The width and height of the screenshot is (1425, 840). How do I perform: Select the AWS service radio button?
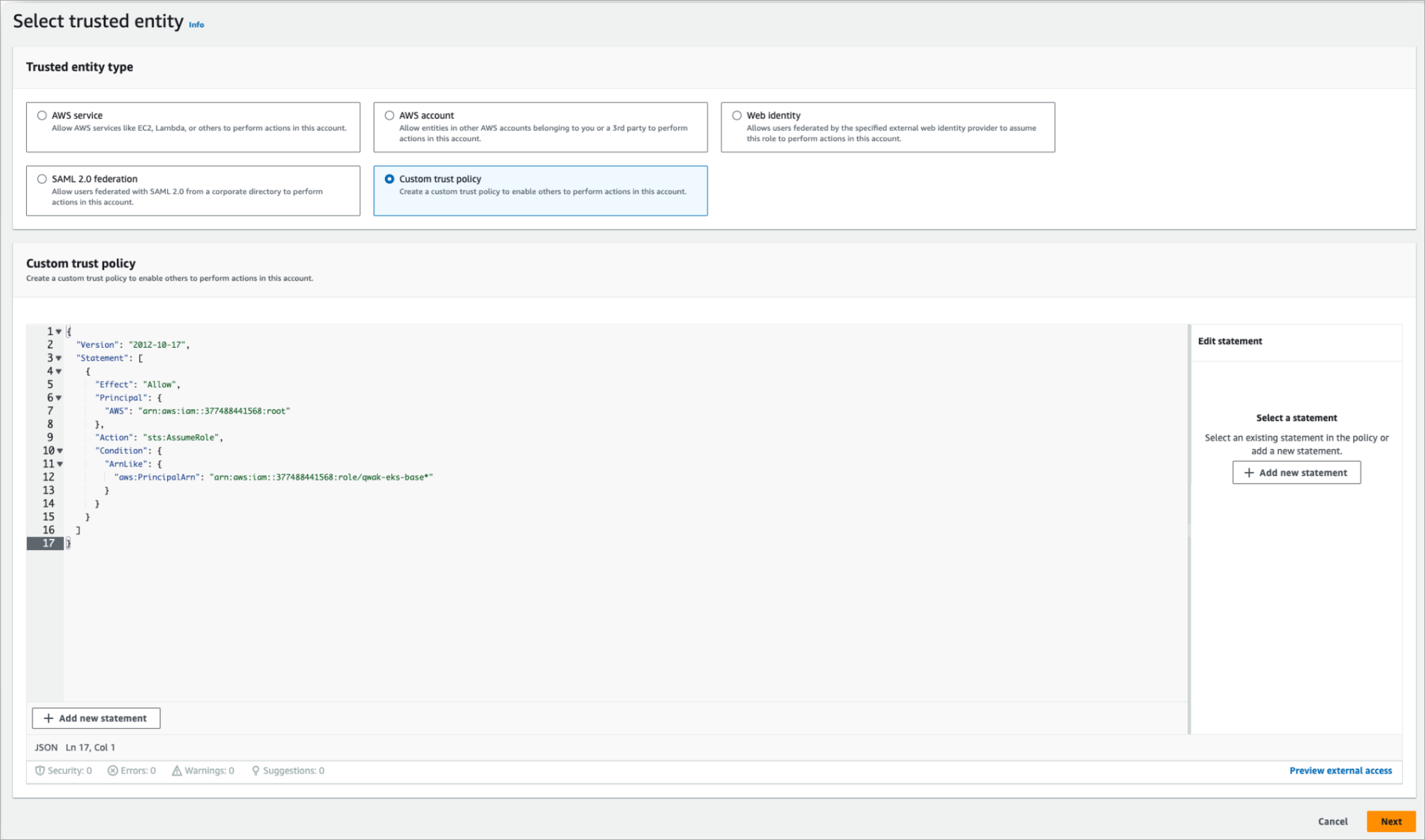[x=42, y=115]
